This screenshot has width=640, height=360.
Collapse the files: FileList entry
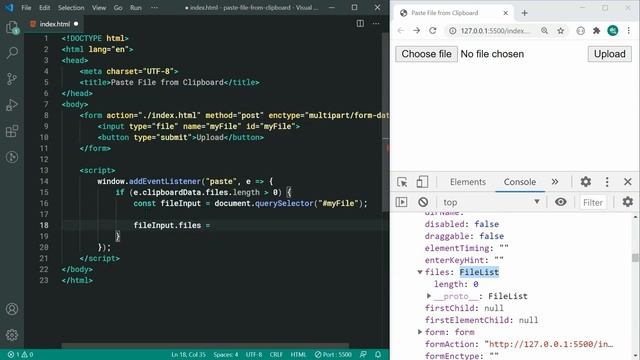pyautogui.click(x=420, y=272)
